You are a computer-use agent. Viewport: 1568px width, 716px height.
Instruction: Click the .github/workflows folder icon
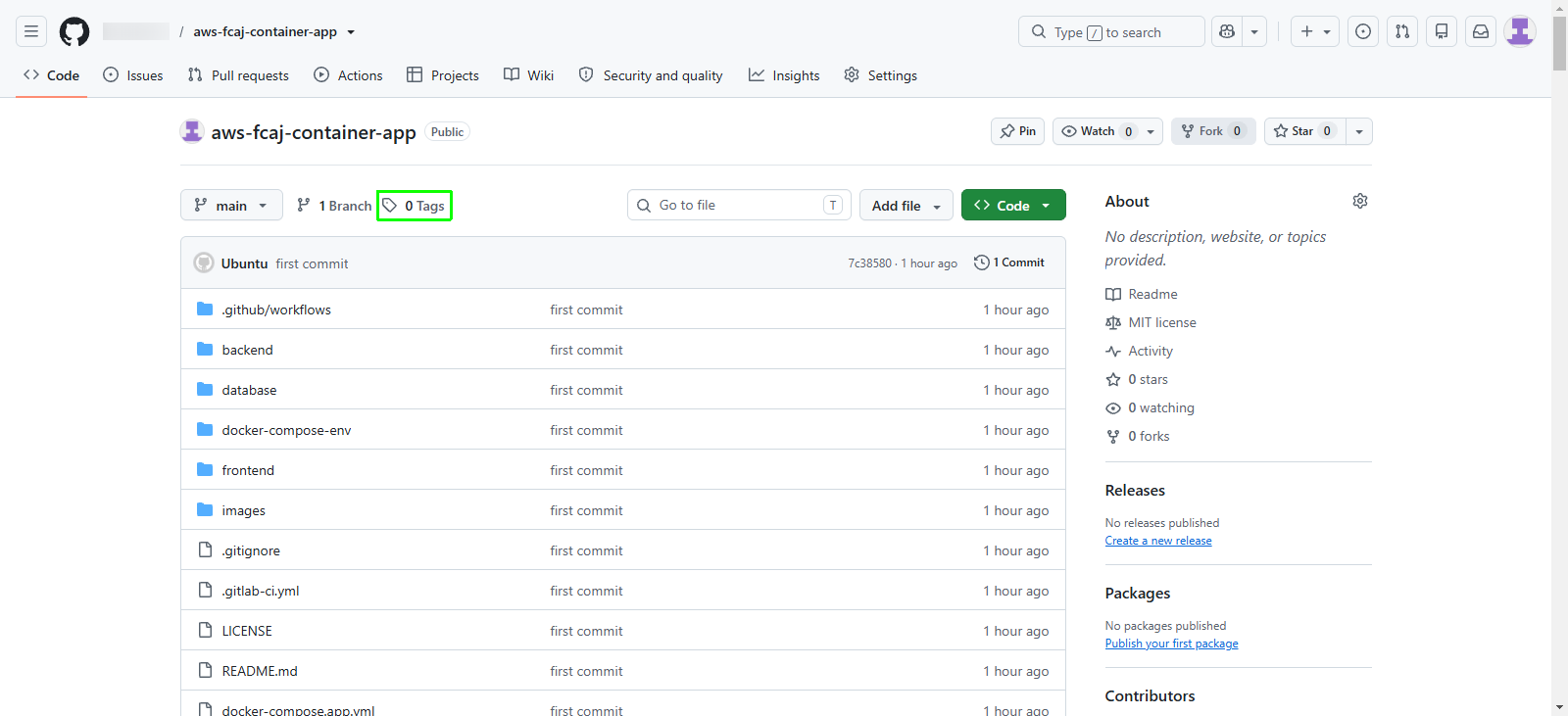[205, 310]
